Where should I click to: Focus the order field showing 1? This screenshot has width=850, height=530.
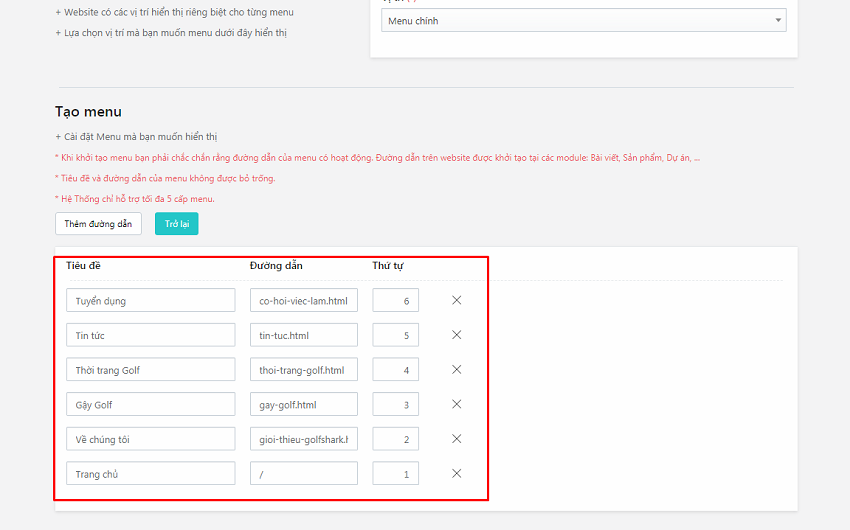pos(395,474)
